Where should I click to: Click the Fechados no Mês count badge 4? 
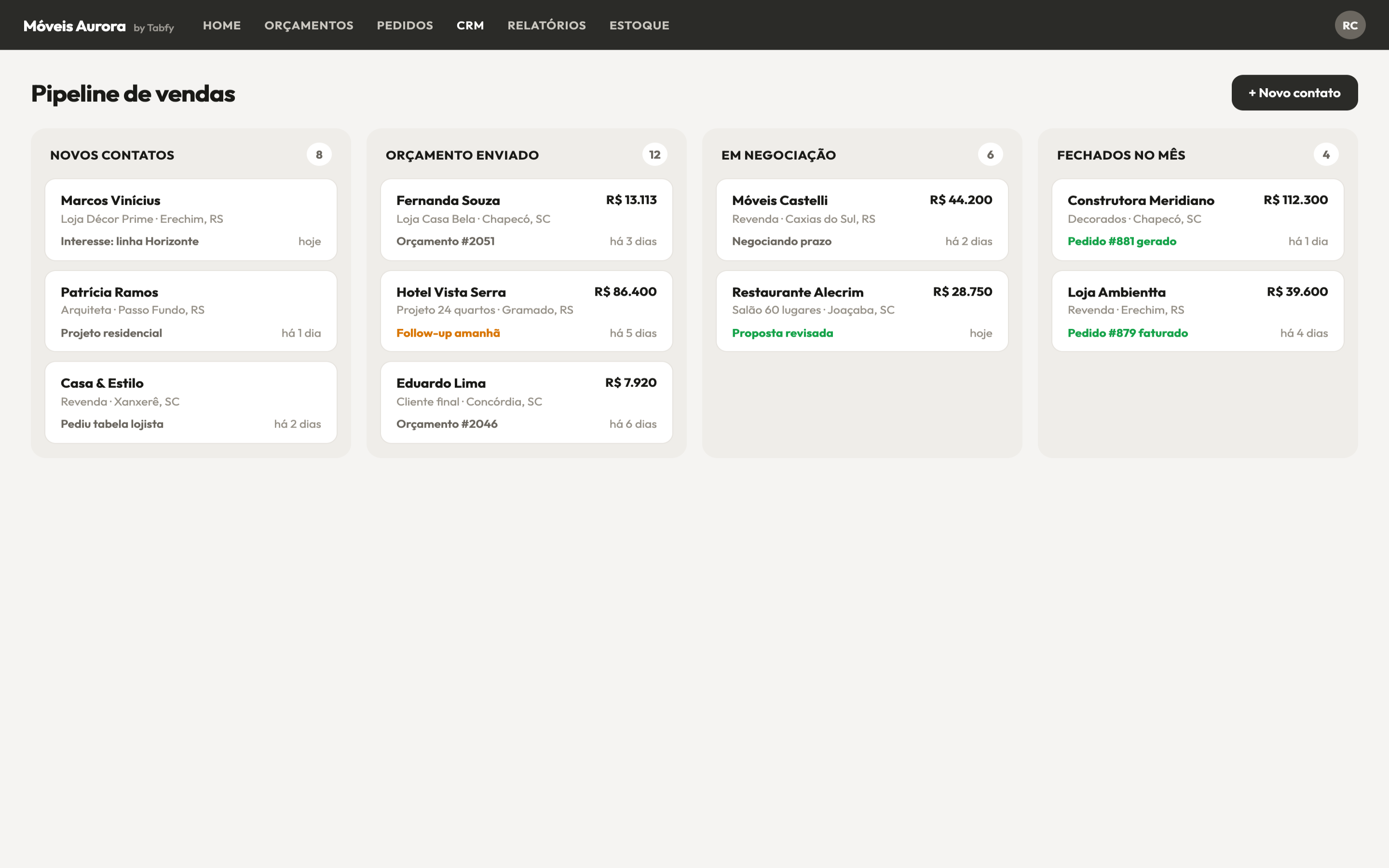point(1326,154)
